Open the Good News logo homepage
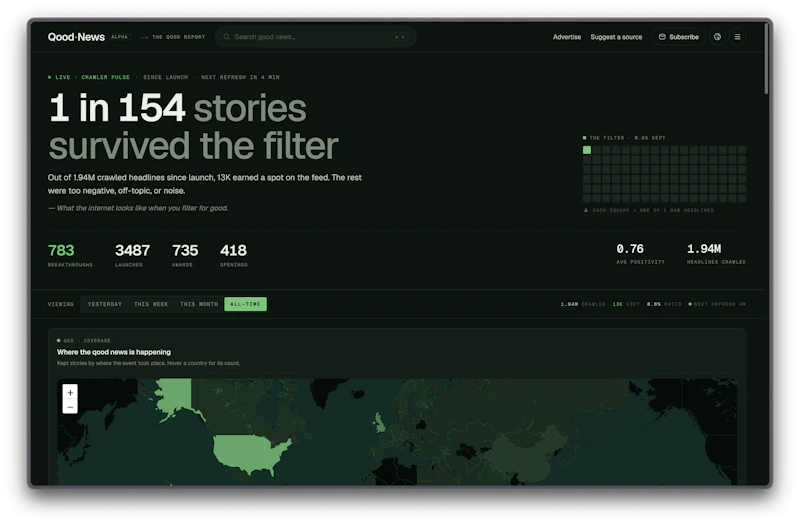The height and width of the screenshot is (525, 800). point(76,37)
